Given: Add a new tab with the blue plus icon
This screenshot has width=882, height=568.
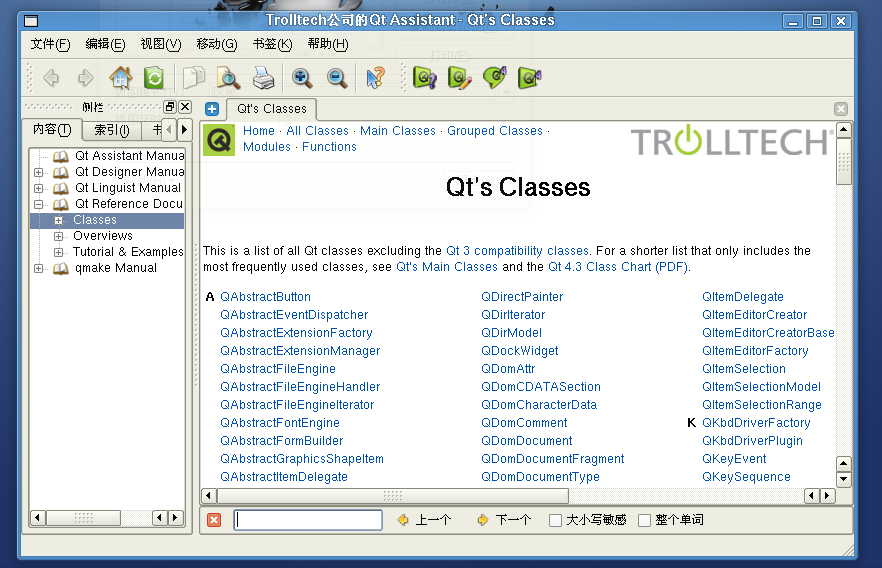Looking at the screenshot, I should click(x=212, y=109).
